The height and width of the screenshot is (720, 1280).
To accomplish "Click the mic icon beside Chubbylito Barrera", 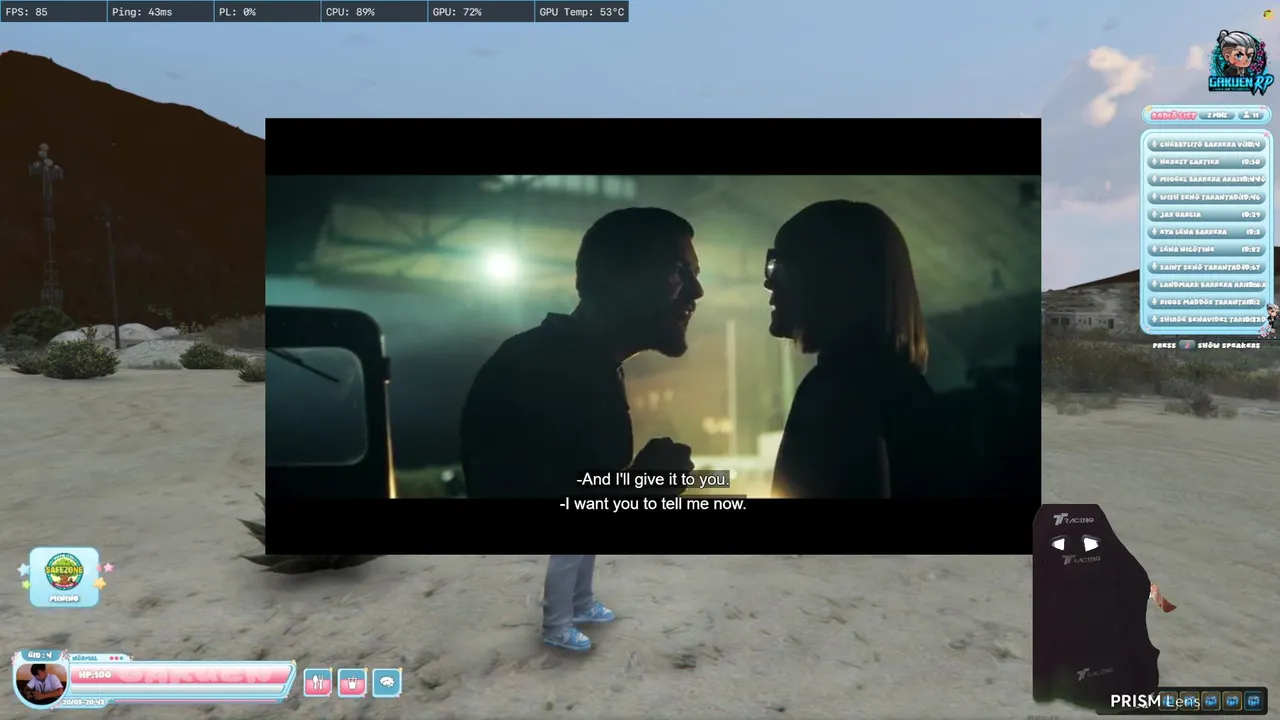I will tap(1155, 144).
